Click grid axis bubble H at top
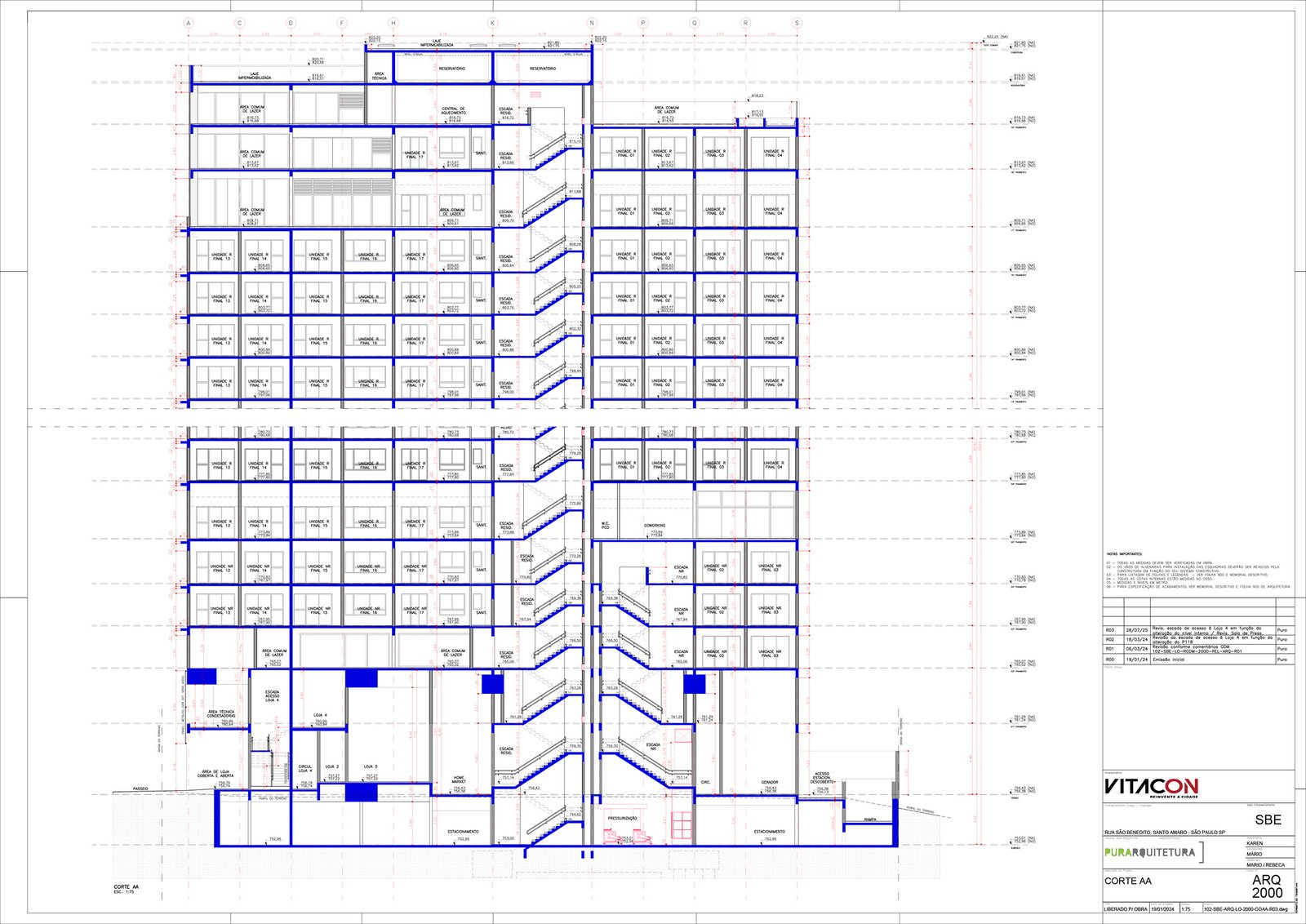 [x=393, y=24]
